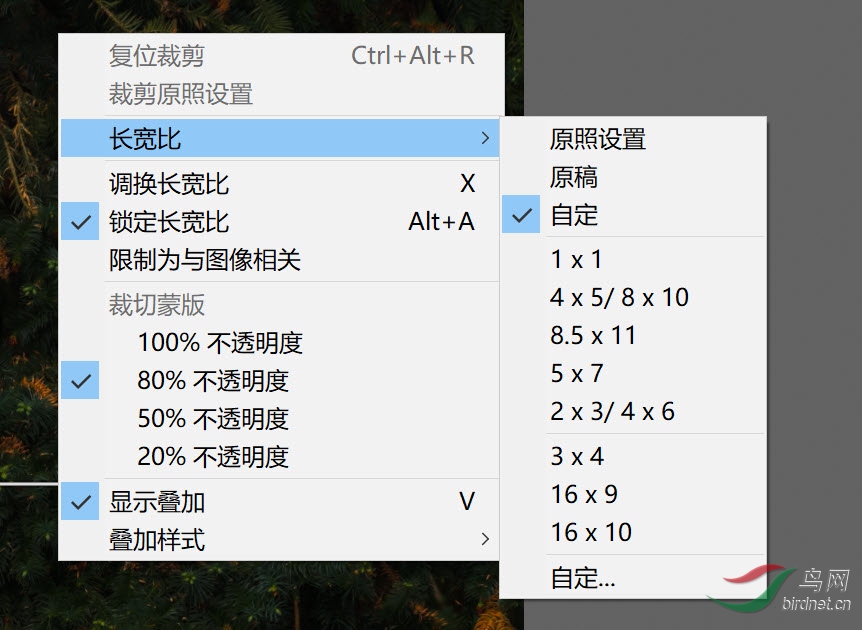Choose 原稿 original ratio option
Viewport: 862px width, 630px height.
point(633,177)
